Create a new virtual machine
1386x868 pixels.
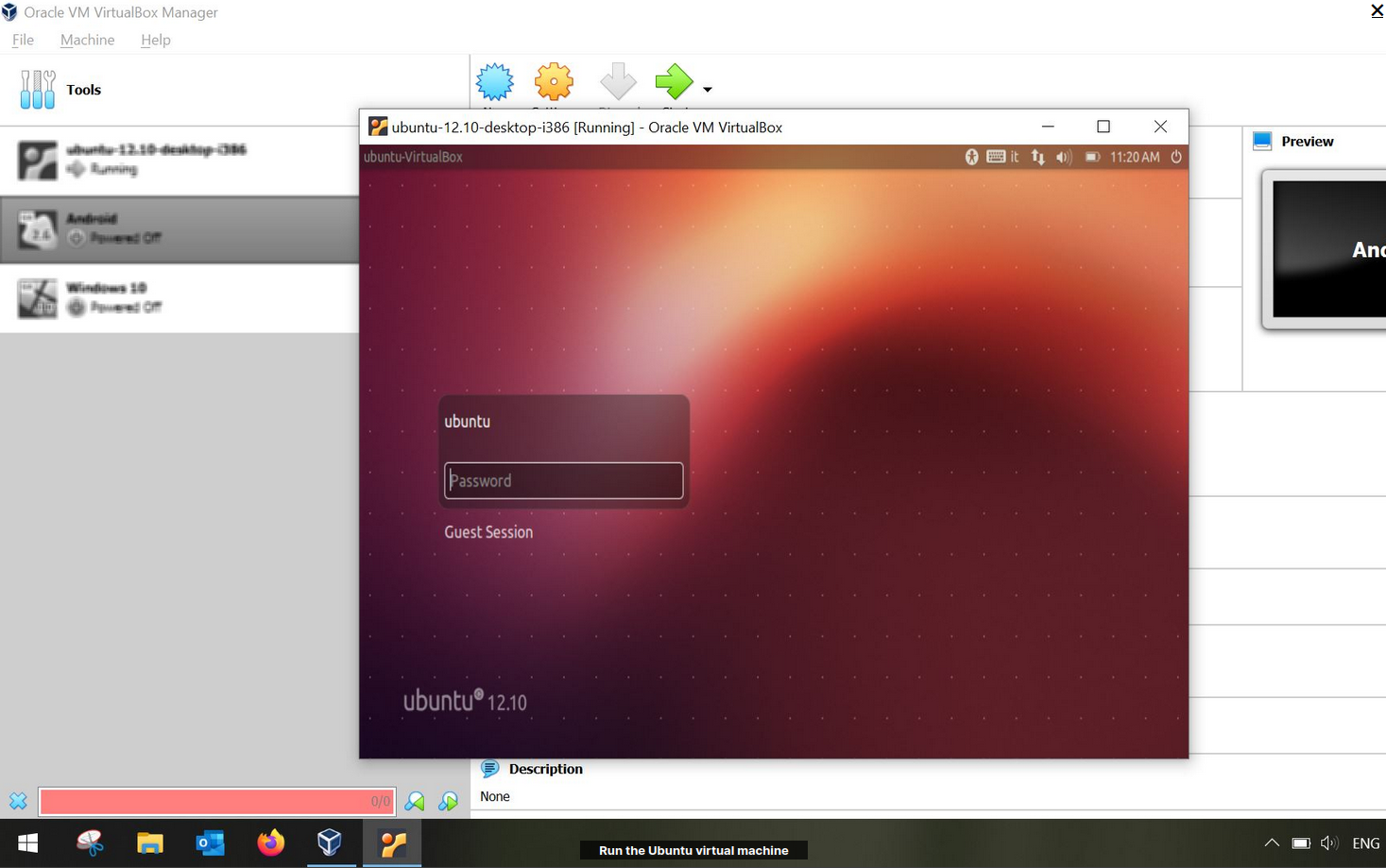coord(495,83)
